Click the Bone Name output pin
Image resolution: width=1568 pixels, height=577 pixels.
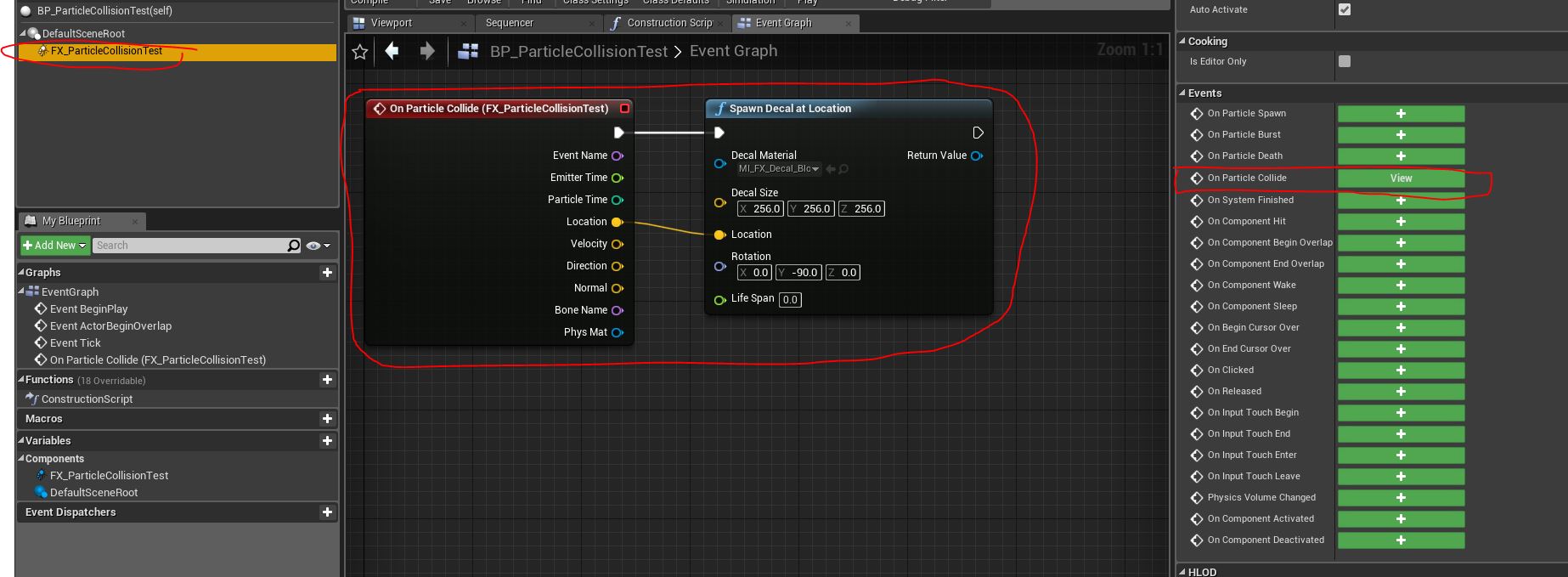tap(618, 310)
